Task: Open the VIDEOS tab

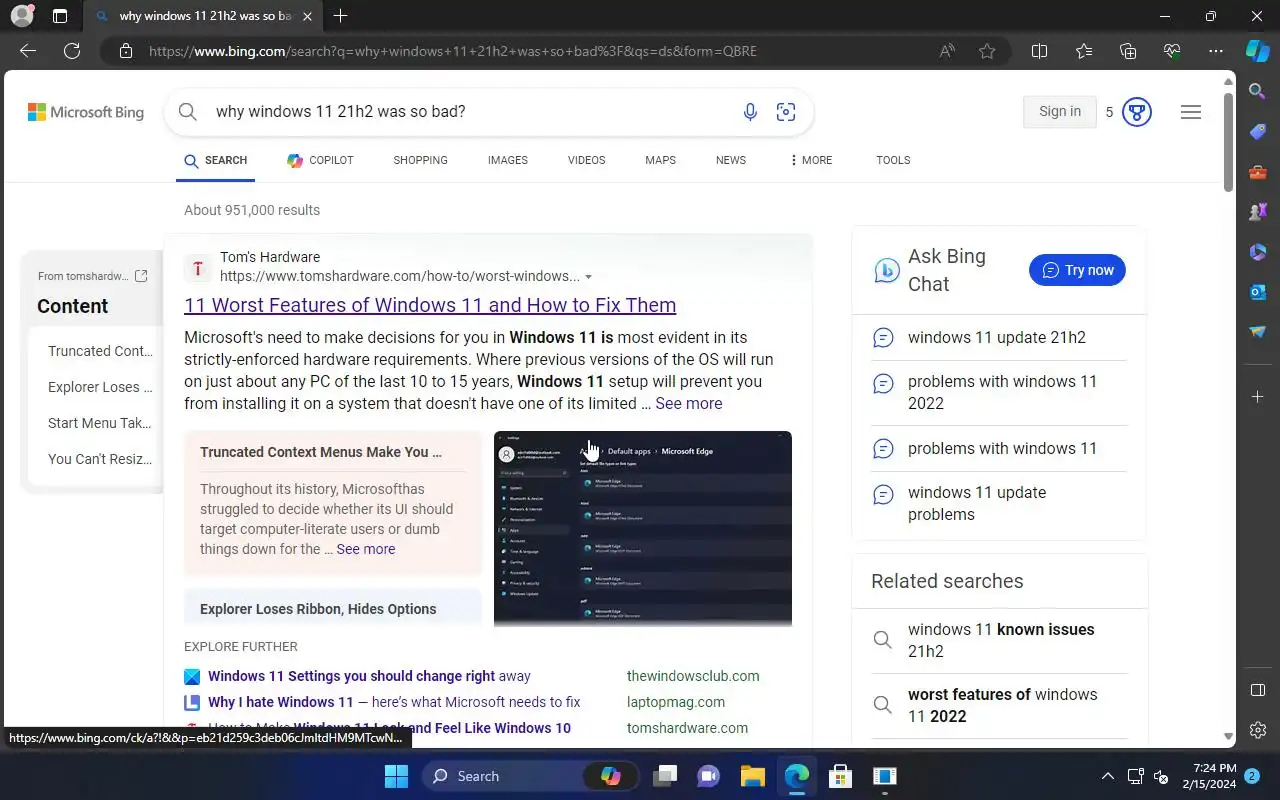Action: [586, 160]
